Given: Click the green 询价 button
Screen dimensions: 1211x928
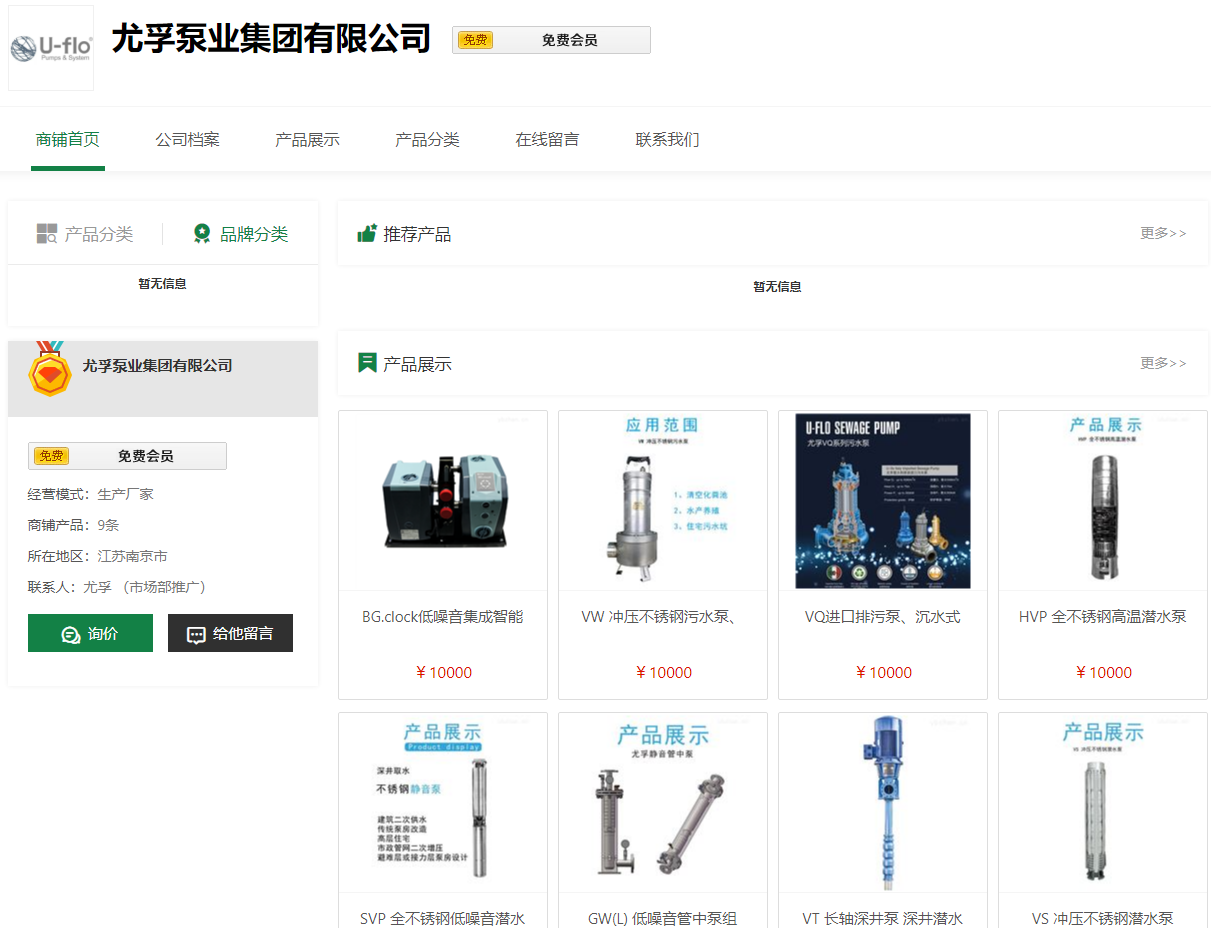Looking at the screenshot, I should pos(90,633).
